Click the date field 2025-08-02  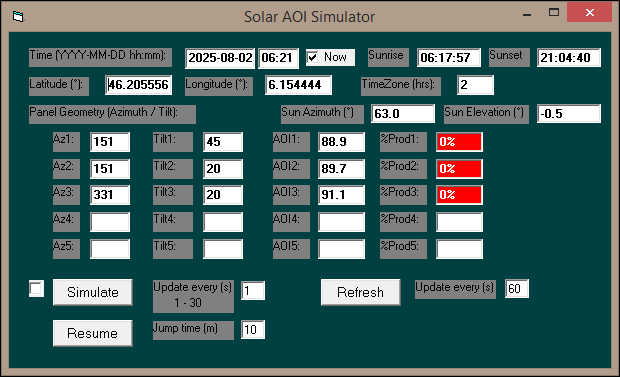220,58
